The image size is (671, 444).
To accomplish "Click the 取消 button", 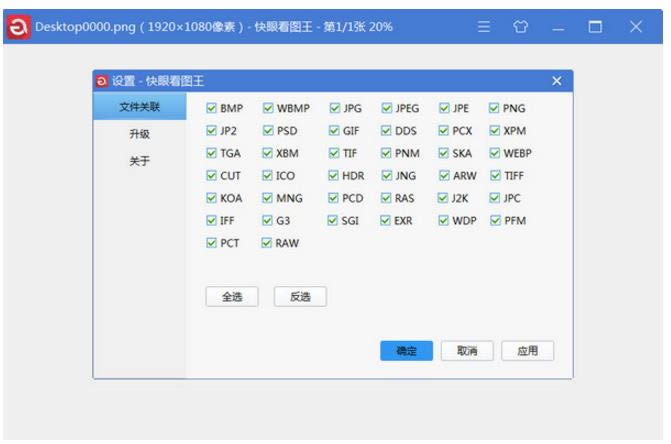I will [467, 351].
